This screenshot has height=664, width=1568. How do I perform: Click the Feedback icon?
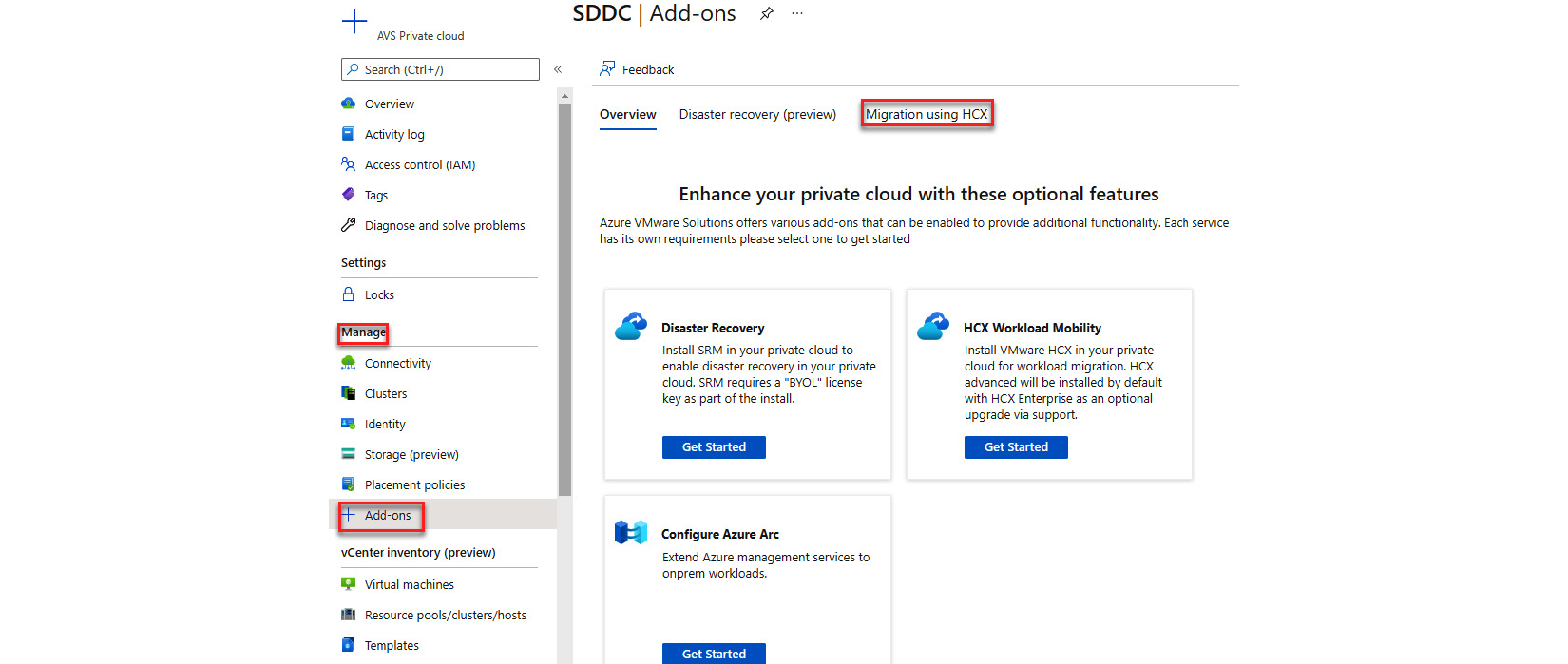point(607,69)
